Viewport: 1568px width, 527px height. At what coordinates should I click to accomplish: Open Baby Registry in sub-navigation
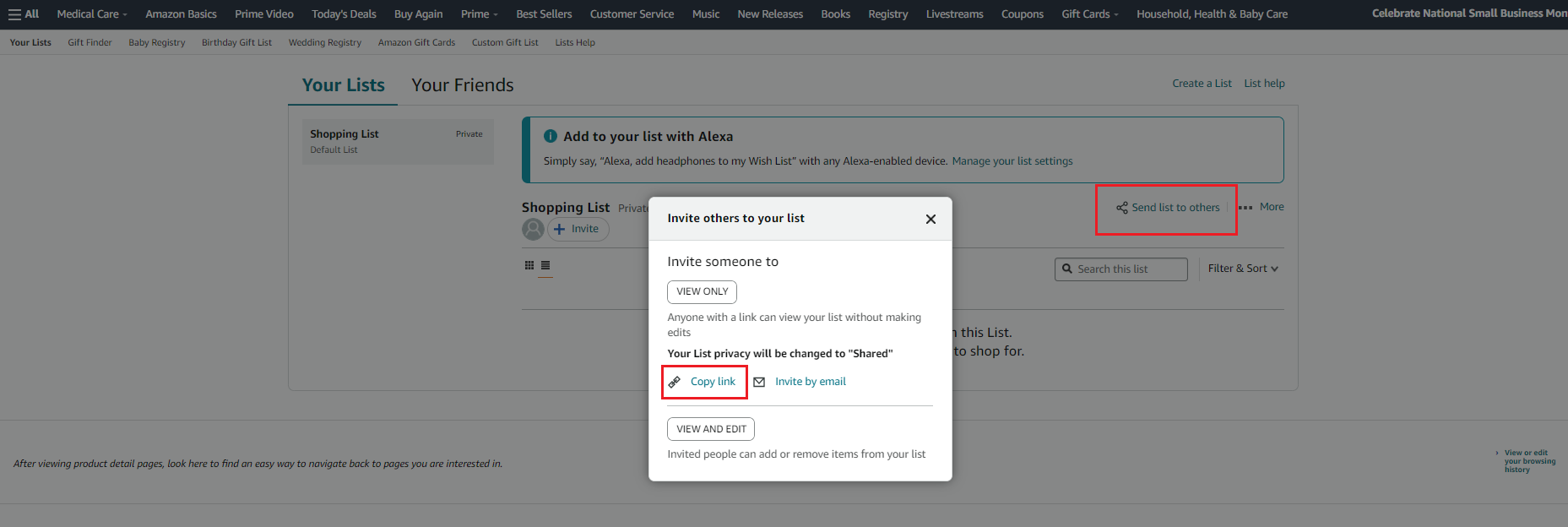click(156, 42)
